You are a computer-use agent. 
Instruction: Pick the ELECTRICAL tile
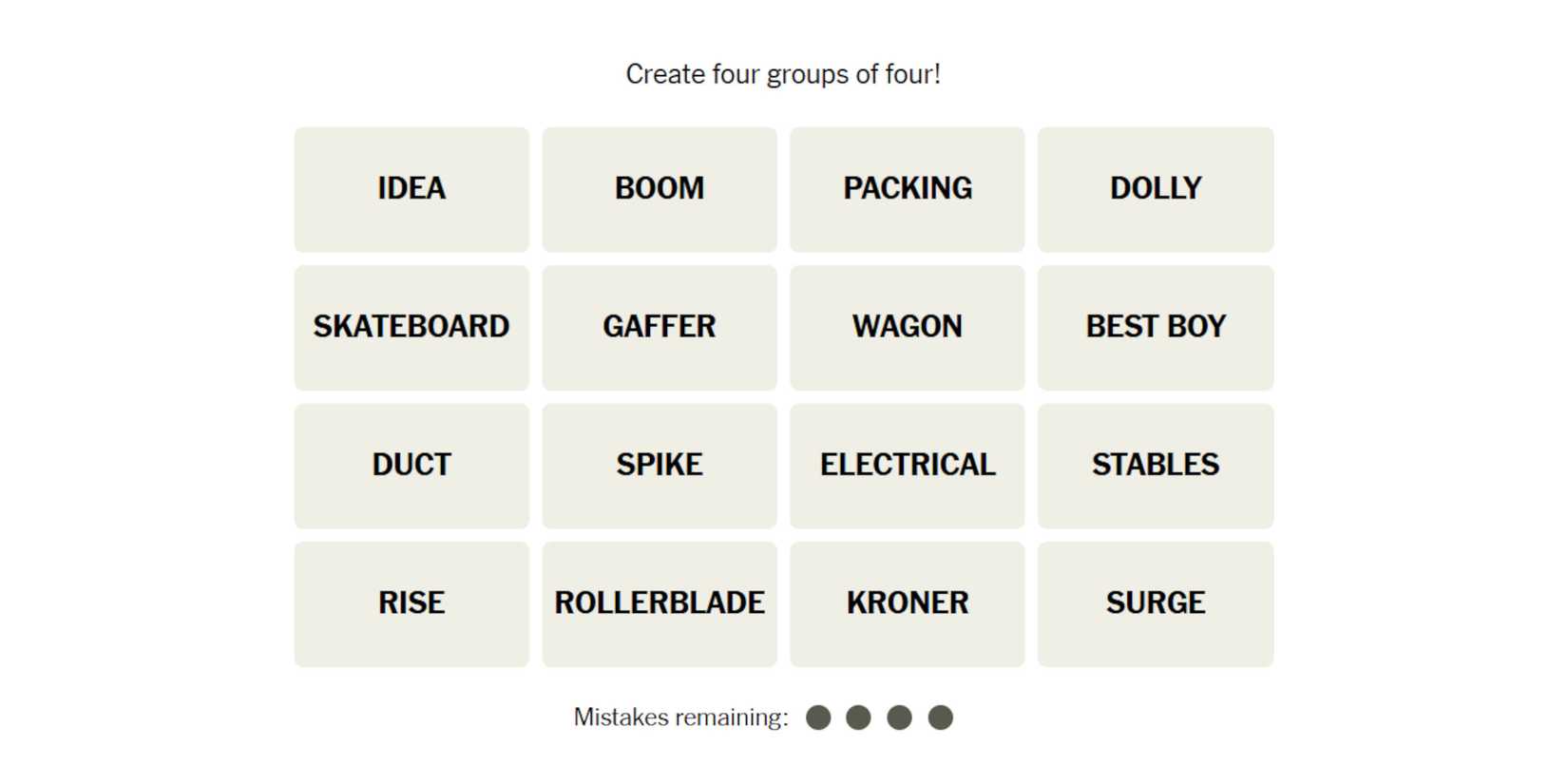908,466
